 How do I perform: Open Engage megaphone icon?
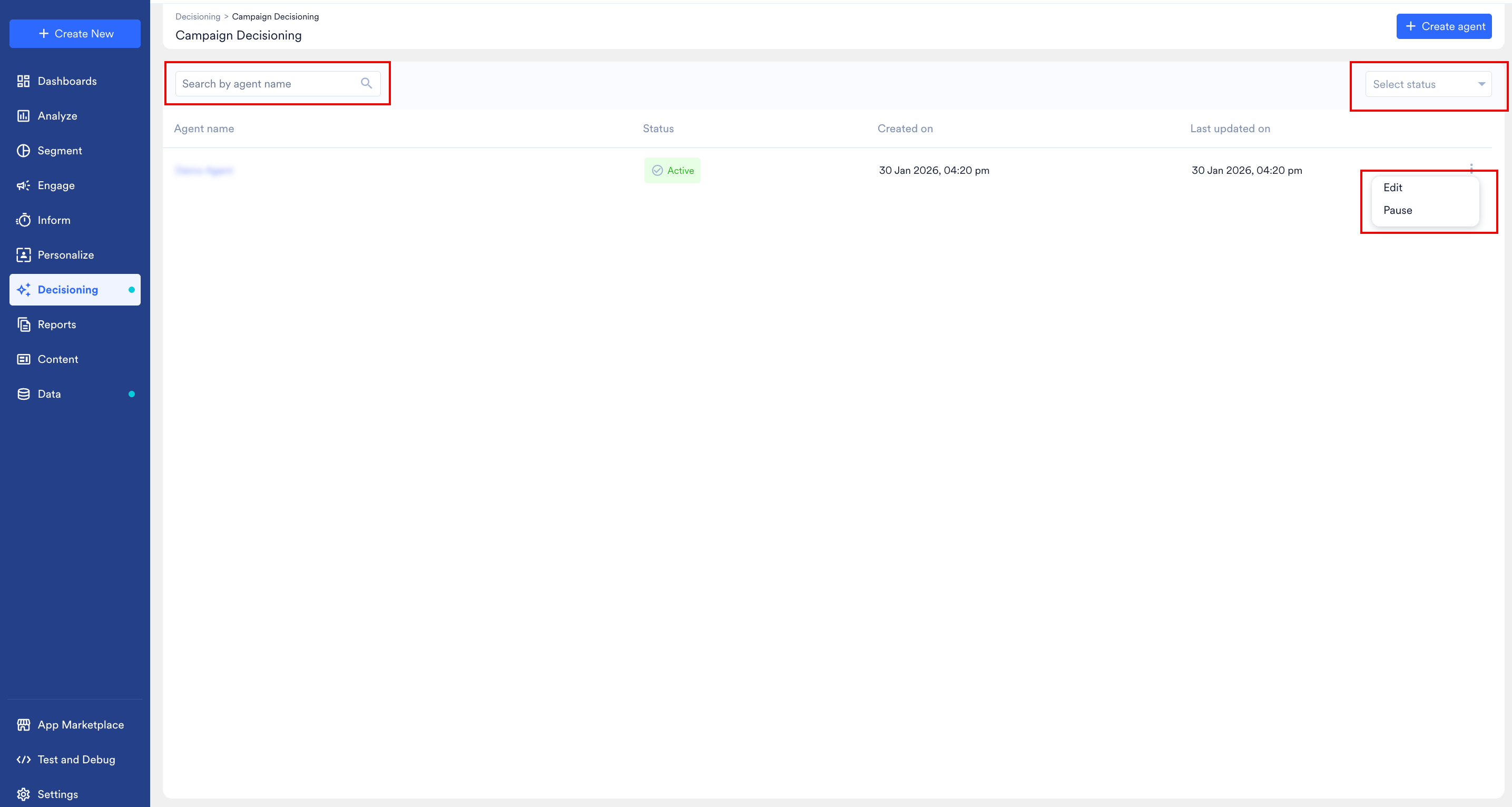pos(24,185)
